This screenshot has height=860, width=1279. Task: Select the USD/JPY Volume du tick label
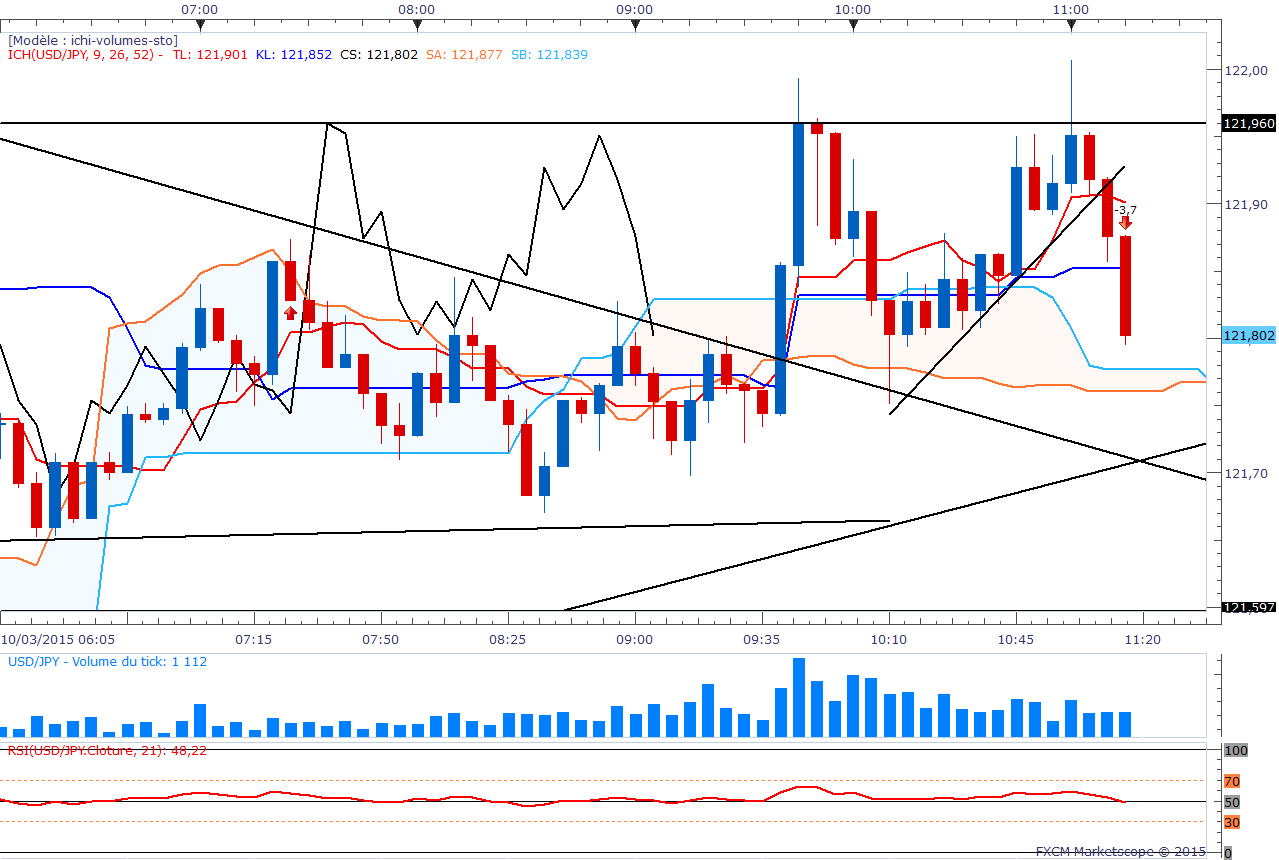108,661
